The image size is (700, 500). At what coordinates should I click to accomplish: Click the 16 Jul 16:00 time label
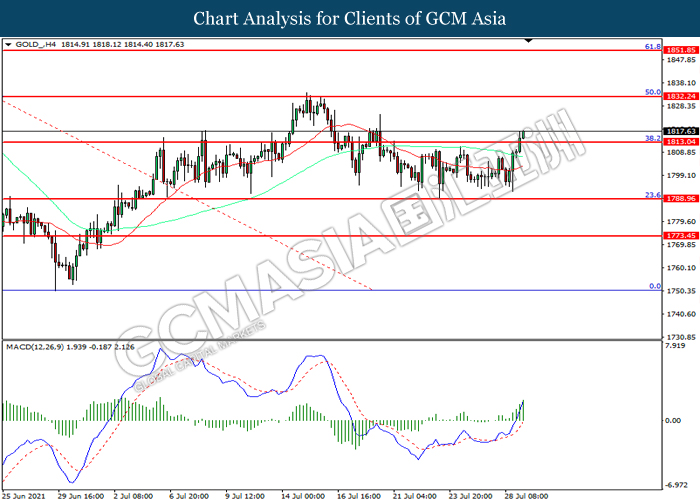point(359,496)
